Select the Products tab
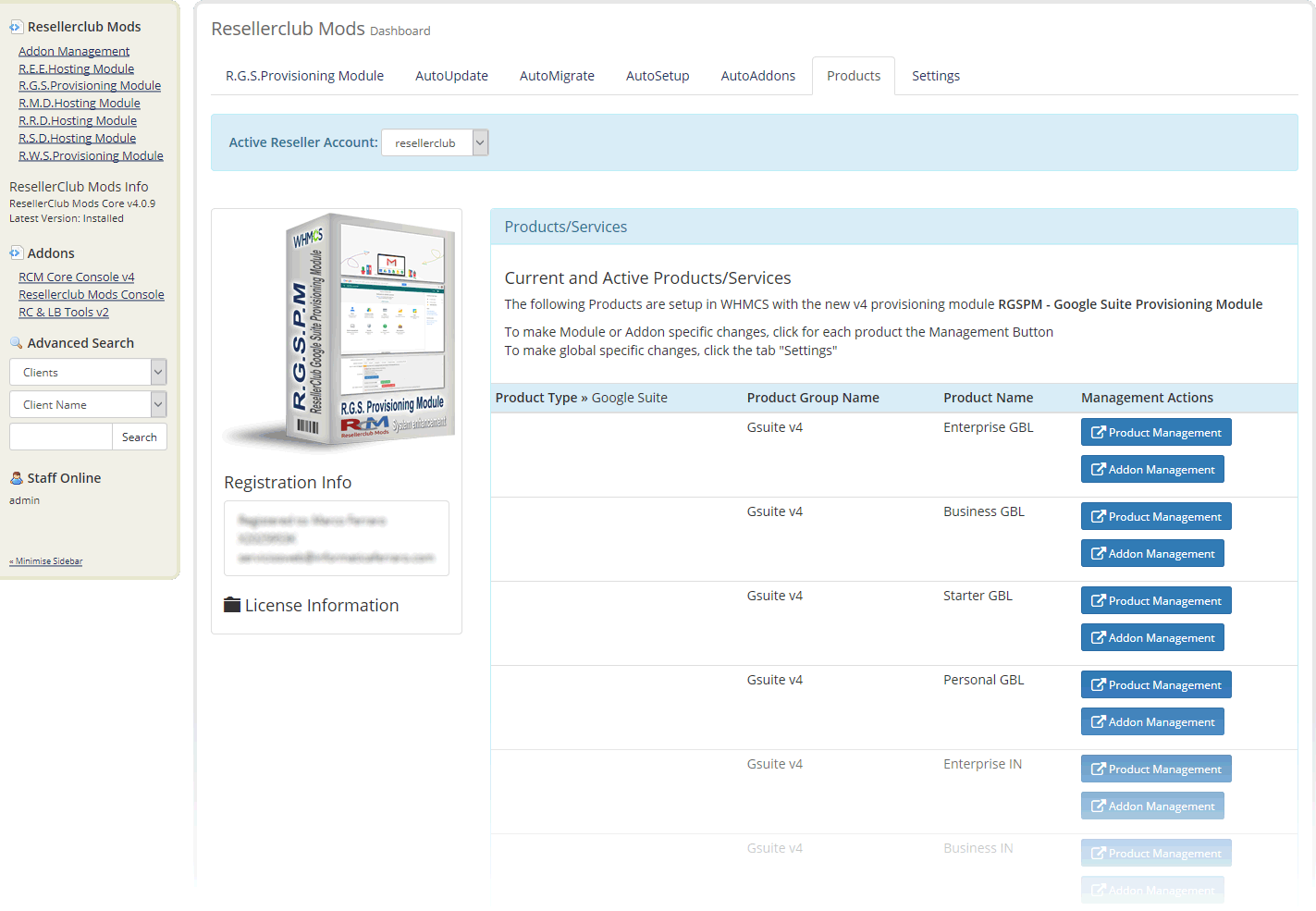The image size is (1316, 911). (854, 76)
